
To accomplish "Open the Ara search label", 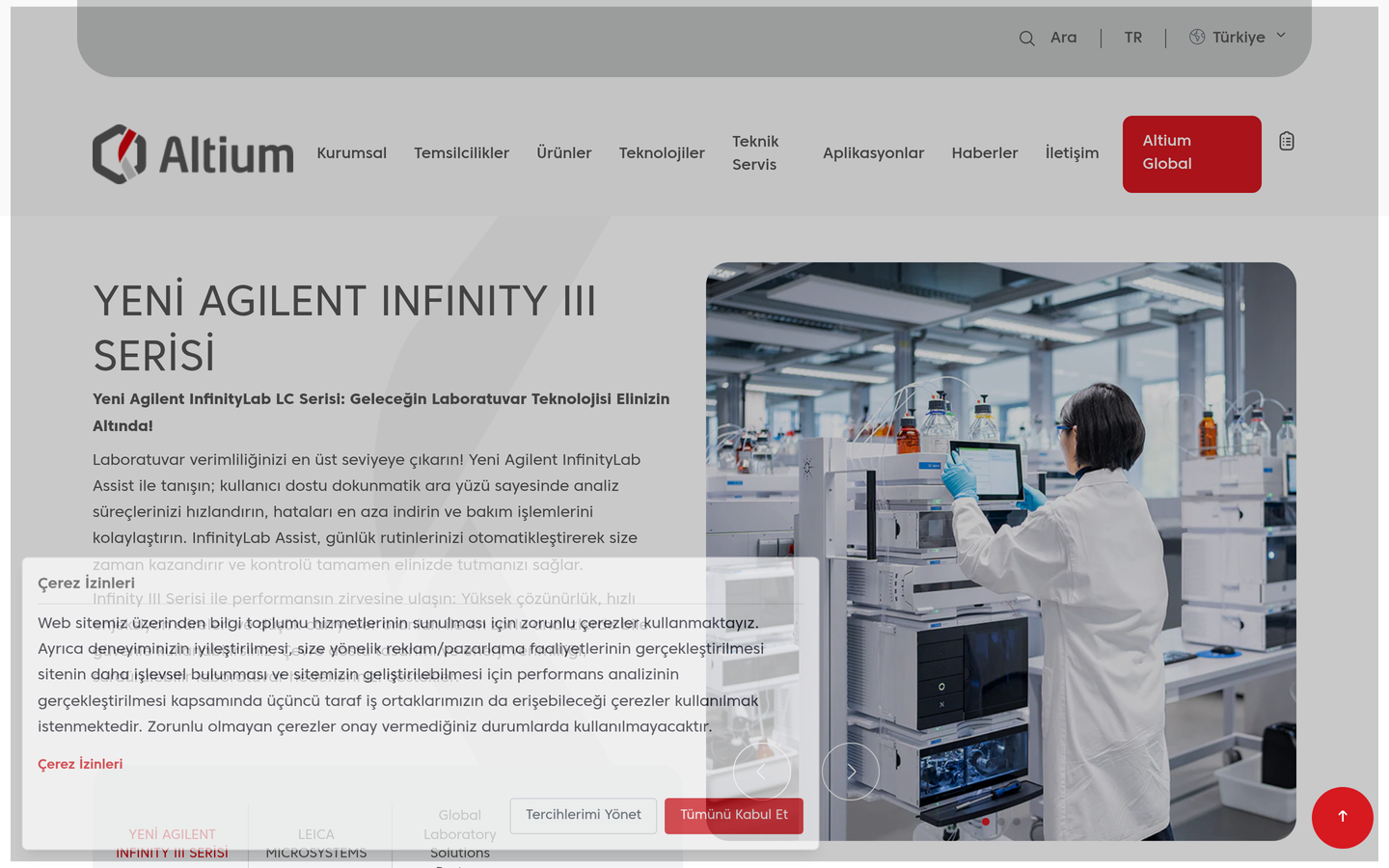I will click(1063, 38).
